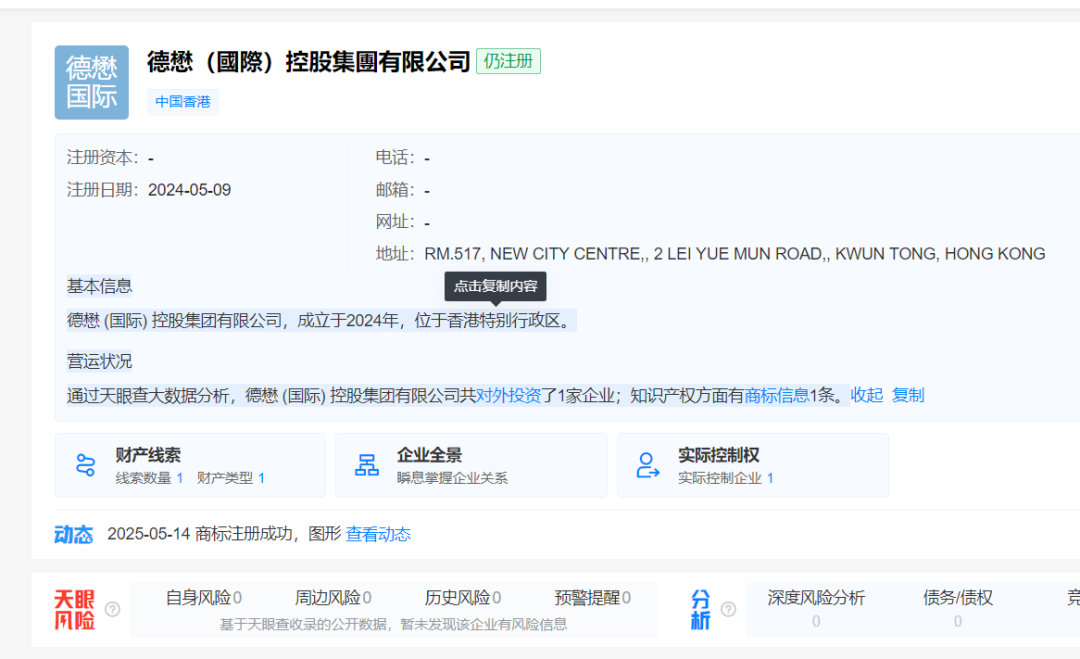Click the help icon beside 分析
Image resolution: width=1080 pixels, height=659 pixels.
click(728, 609)
